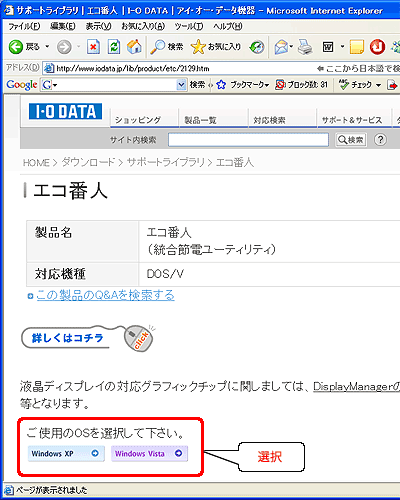Open the Google toolbar search box dropdown
The height and width of the screenshot is (500, 400).
(181, 85)
